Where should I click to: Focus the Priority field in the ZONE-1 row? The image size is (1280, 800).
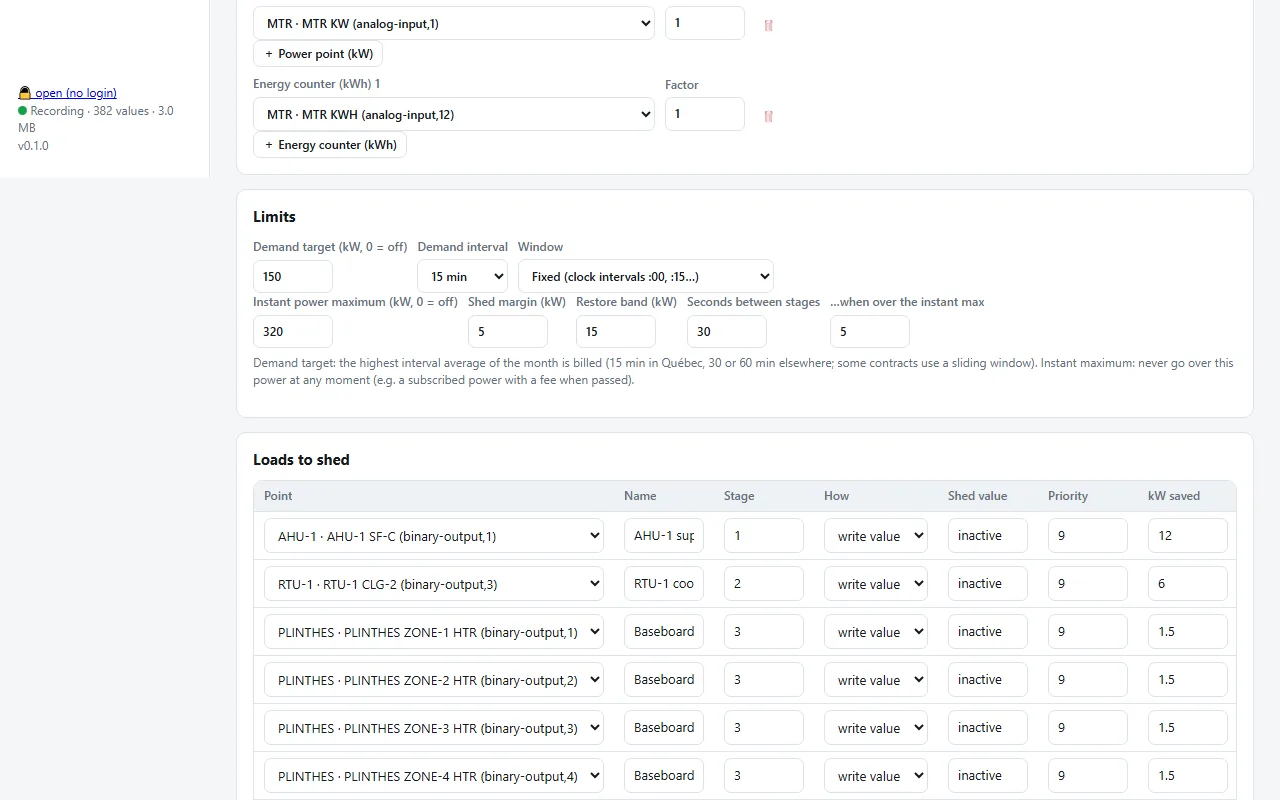(1088, 631)
